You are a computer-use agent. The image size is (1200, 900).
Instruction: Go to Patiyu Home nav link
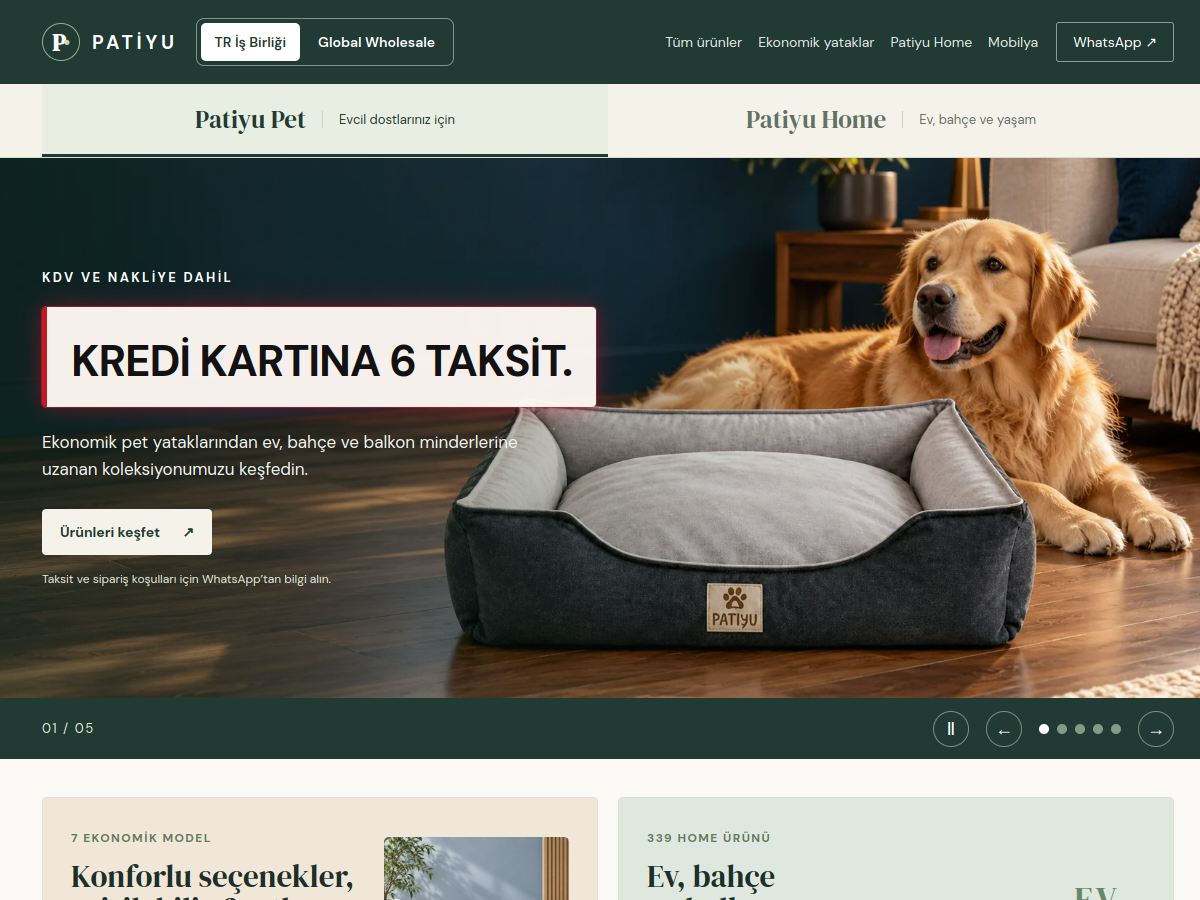(931, 42)
